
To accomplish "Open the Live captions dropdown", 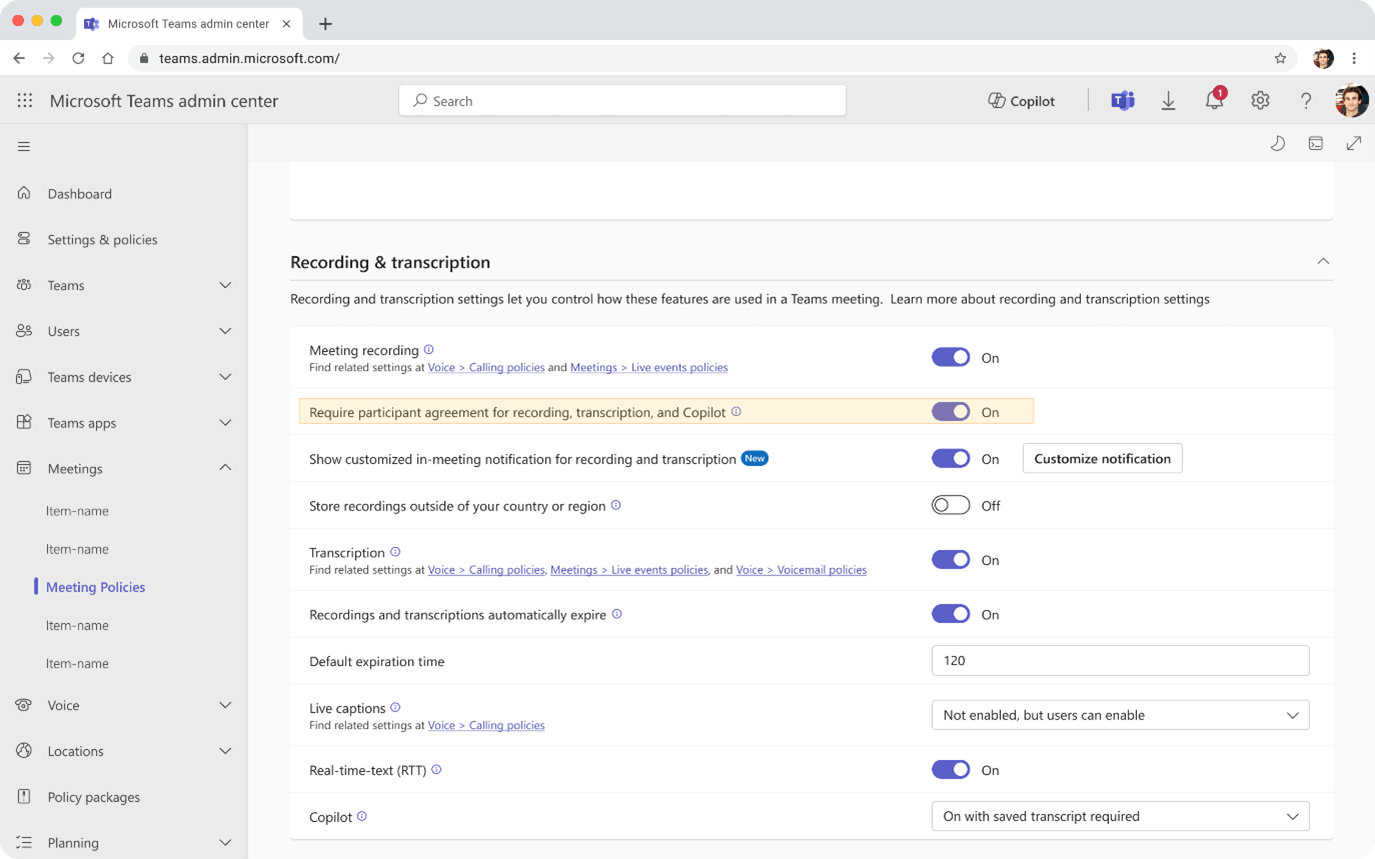I will [1120, 715].
